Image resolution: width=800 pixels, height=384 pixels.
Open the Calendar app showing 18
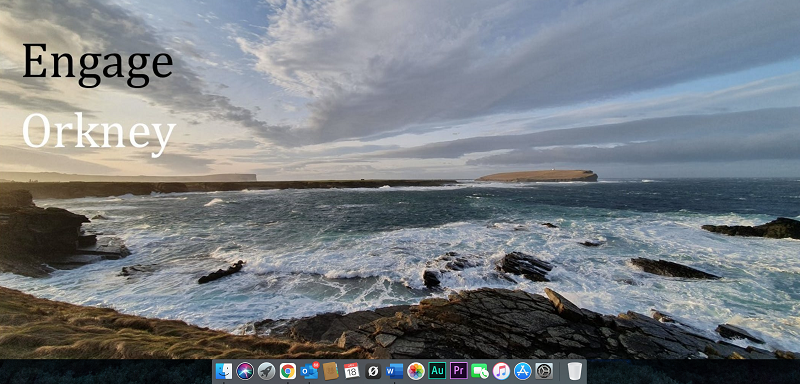pyautogui.click(x=352, y=371)
